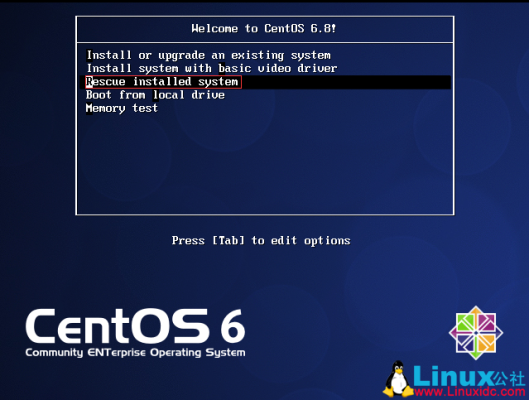529x400 pixels.
Task: Click the colorful CentOS pinwheel emblem
Action: pos(476,333)
